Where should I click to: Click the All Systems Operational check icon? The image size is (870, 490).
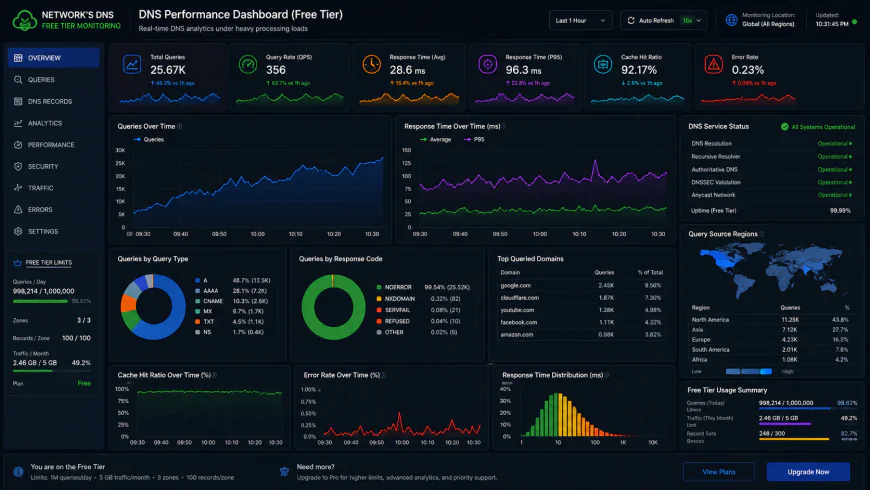point(785,127)
